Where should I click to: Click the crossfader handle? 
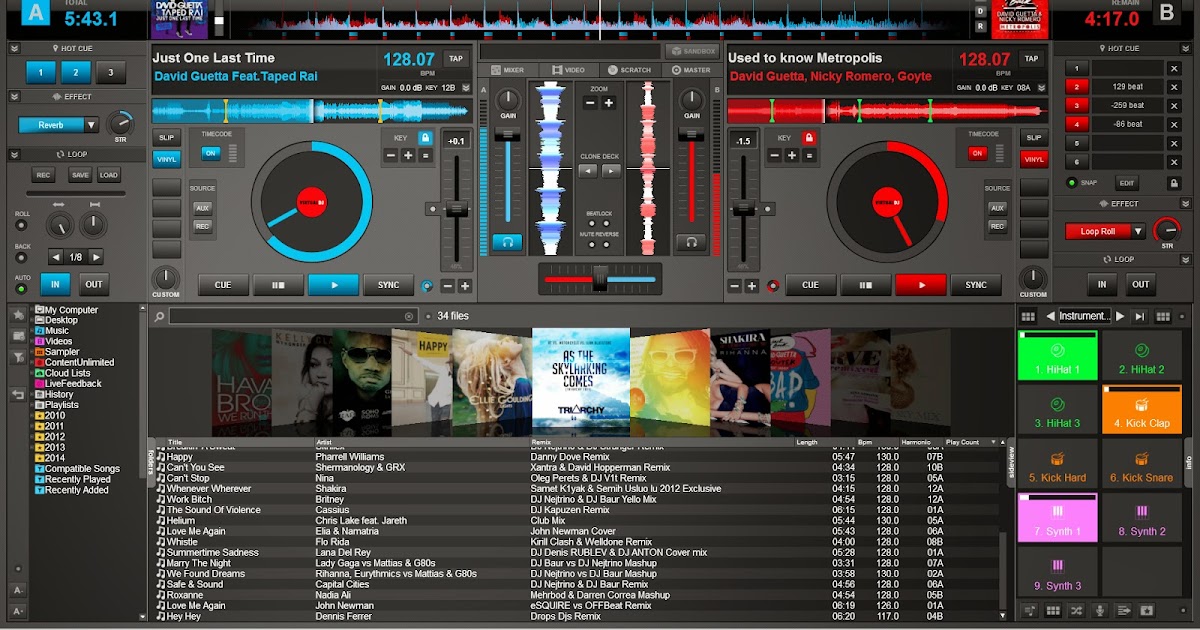click(600, 278)
